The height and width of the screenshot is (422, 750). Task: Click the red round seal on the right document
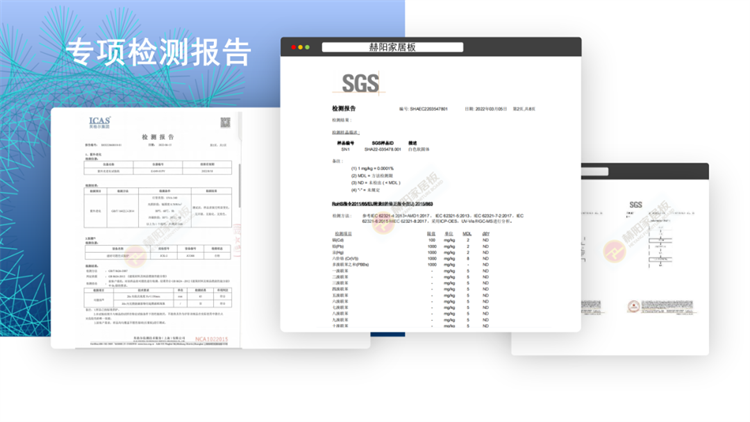(x=633, y=306)
